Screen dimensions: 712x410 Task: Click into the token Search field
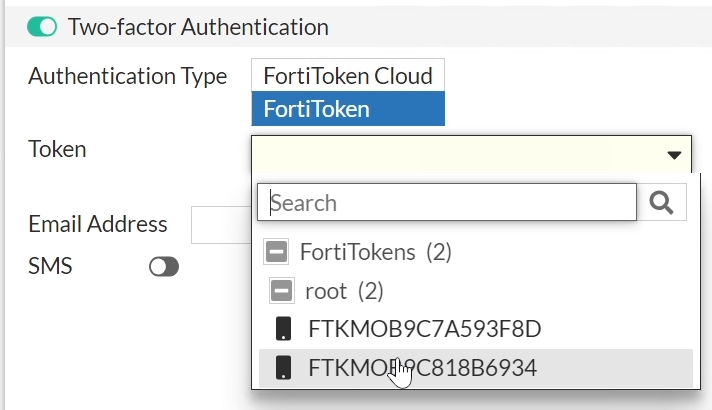(x=447, y=203)
